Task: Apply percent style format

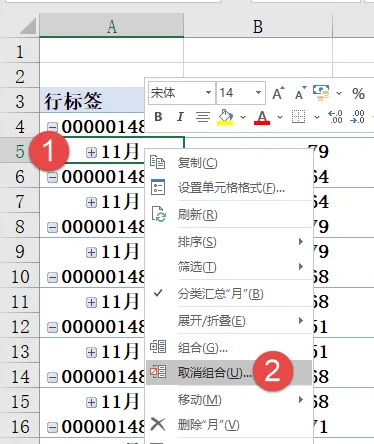Action: [x=358, y=94]
